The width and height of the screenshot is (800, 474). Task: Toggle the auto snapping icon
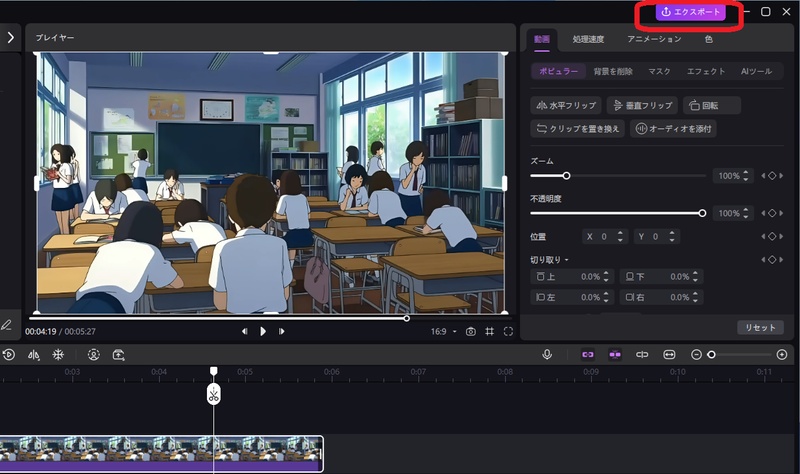pos(615,355)
